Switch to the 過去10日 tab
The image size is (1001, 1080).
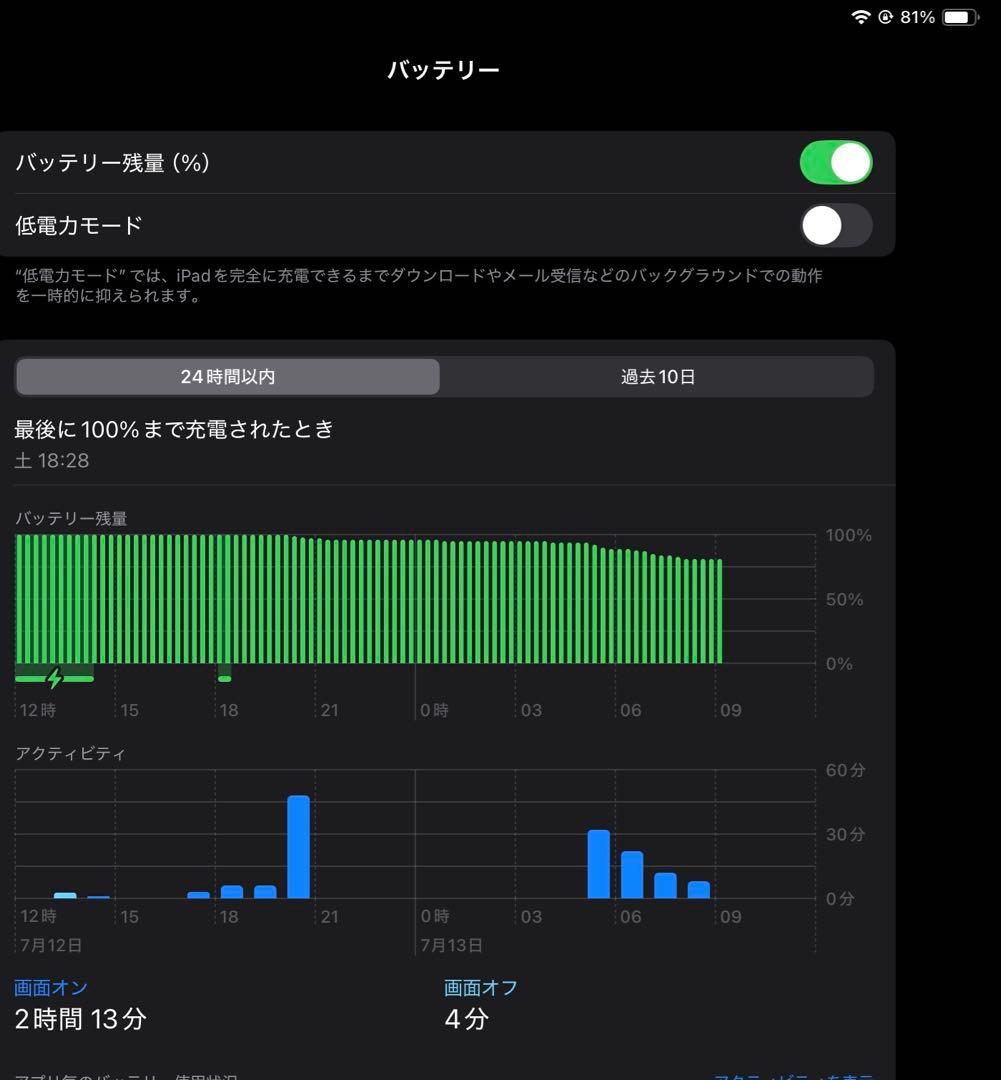point(657,377)
